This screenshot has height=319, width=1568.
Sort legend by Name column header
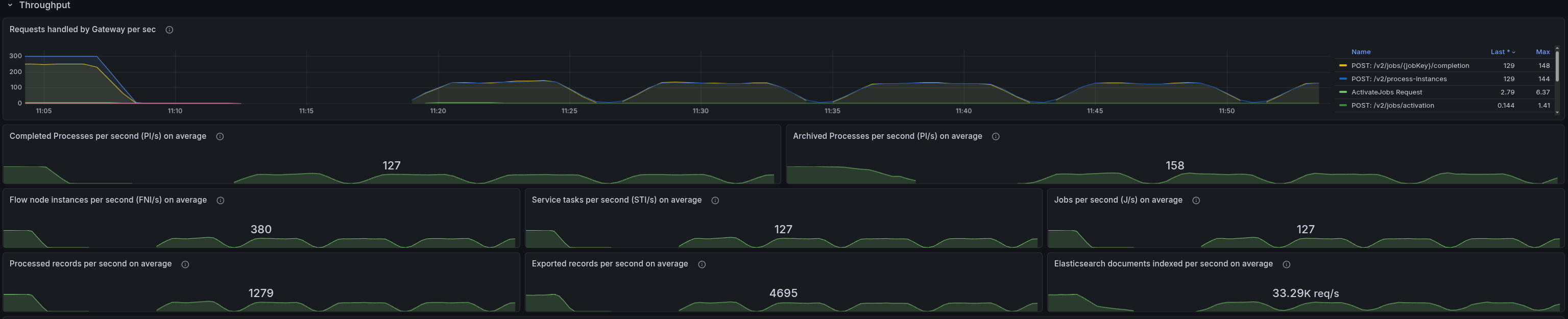point(1360,53)
